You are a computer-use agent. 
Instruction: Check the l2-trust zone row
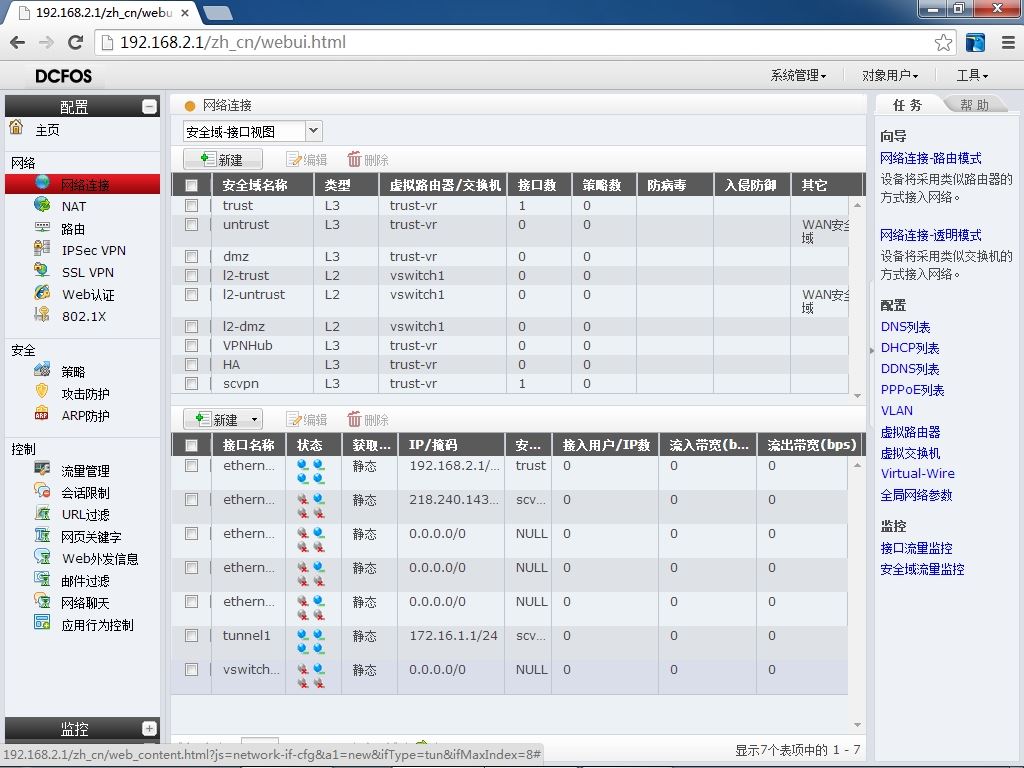coord(191,276)
